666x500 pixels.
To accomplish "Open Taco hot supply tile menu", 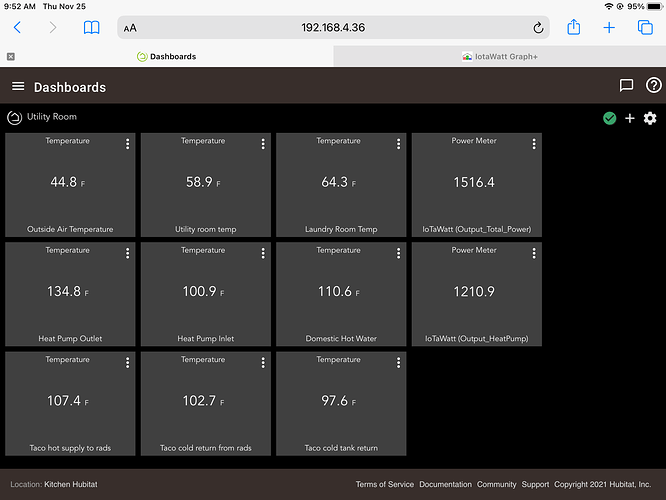I will tap(127, 363).
